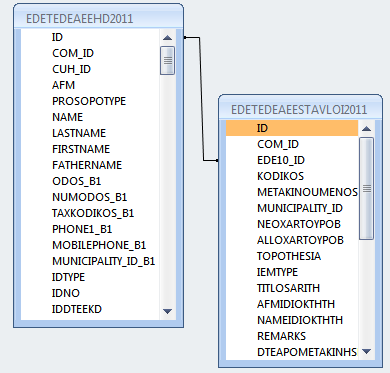Image resolution: width=390 pixels, height=373 pixels.
Task: Click scroll-up arrow in EDETEDEAEEHD2011 table
Action: point(167,37)
